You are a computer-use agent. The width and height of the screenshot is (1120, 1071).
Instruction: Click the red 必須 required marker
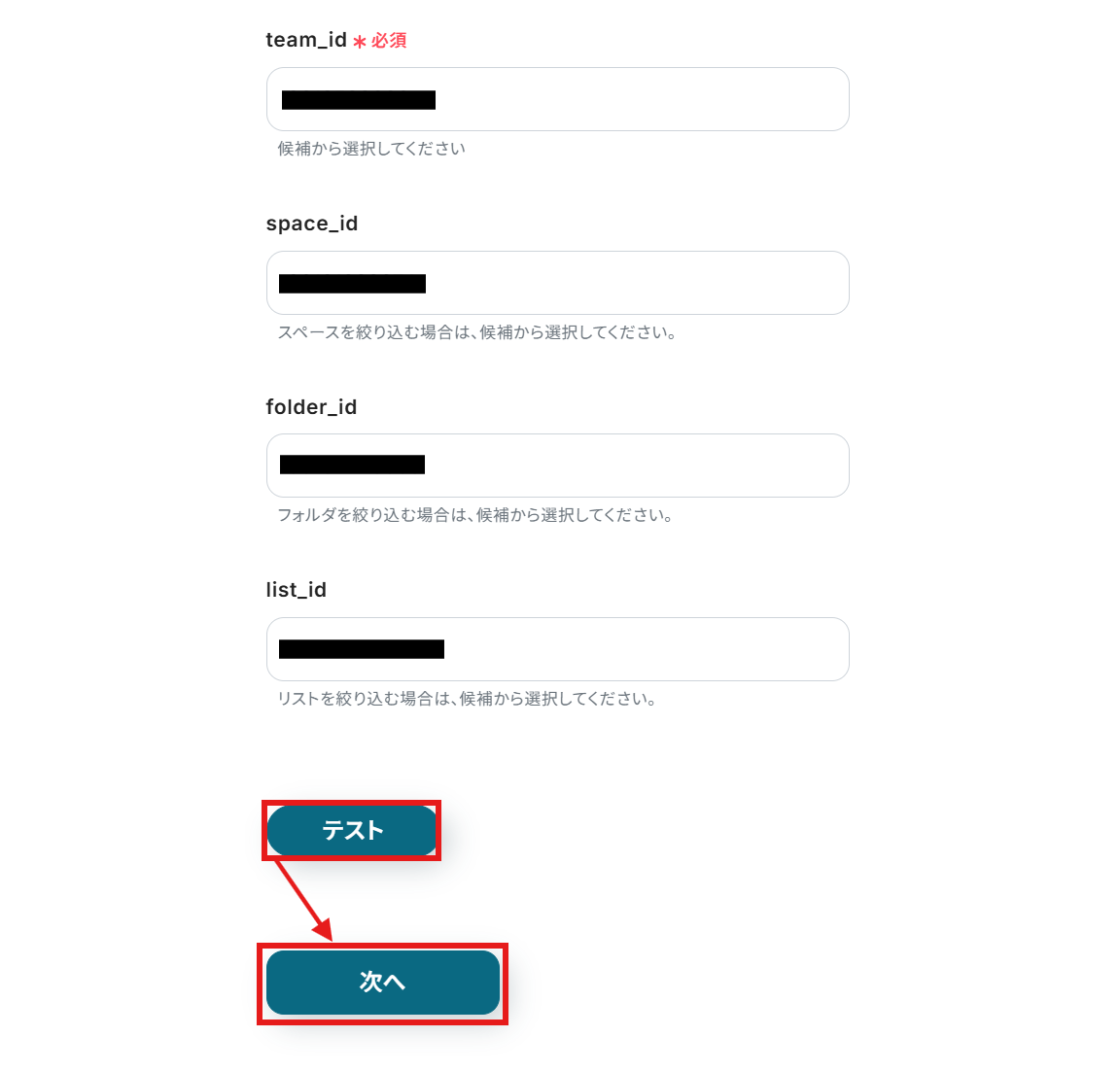[389, 41]
